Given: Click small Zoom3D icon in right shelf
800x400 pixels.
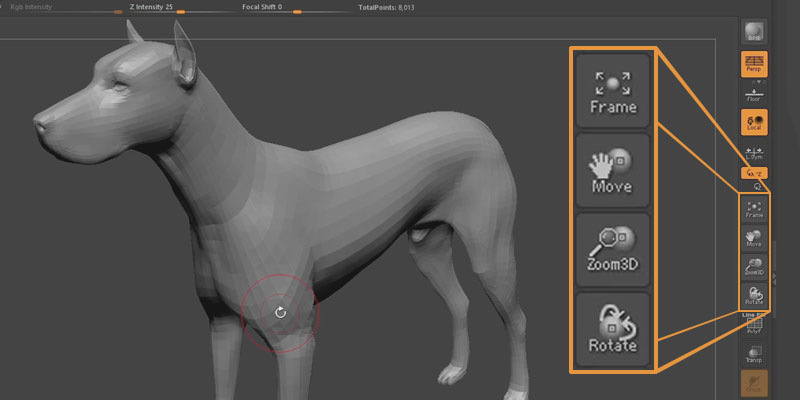Looking at the screenshot, I should 754,267.
